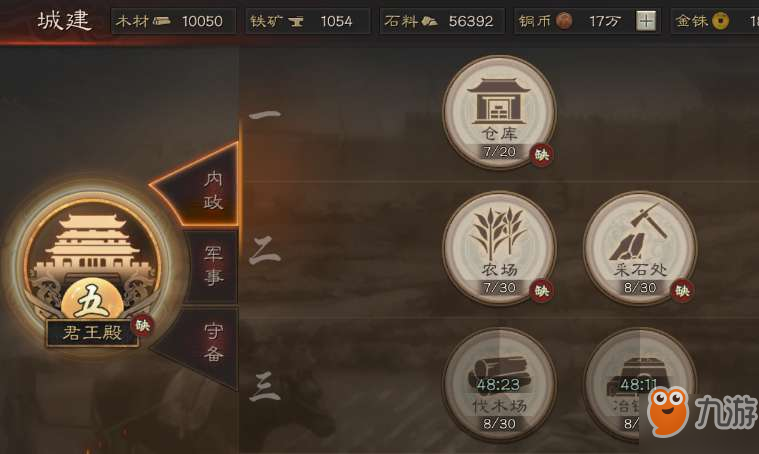Screen dimensions: 759x454
Task: Click the 石料 stone resource counter
Action: (442, 21)
